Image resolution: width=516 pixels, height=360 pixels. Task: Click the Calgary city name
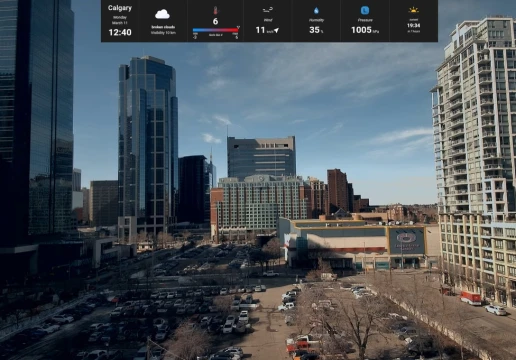pyautogui.click(x=120, y=8)
